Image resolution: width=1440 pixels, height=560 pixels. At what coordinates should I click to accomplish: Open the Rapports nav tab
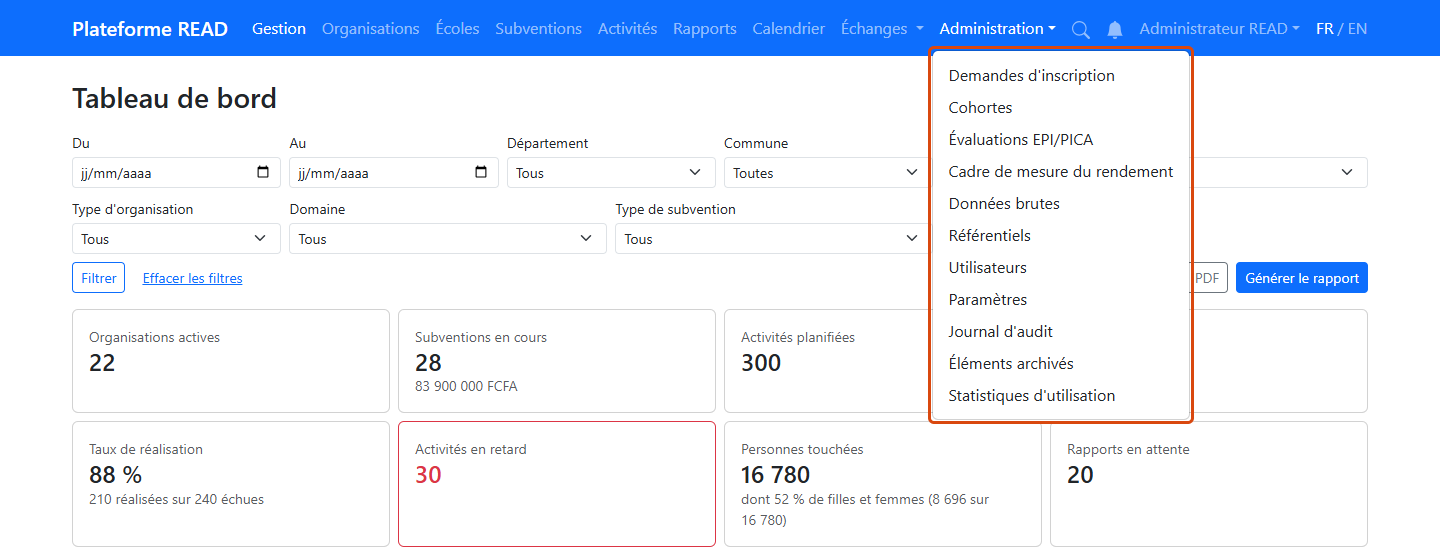click(705, 29)
